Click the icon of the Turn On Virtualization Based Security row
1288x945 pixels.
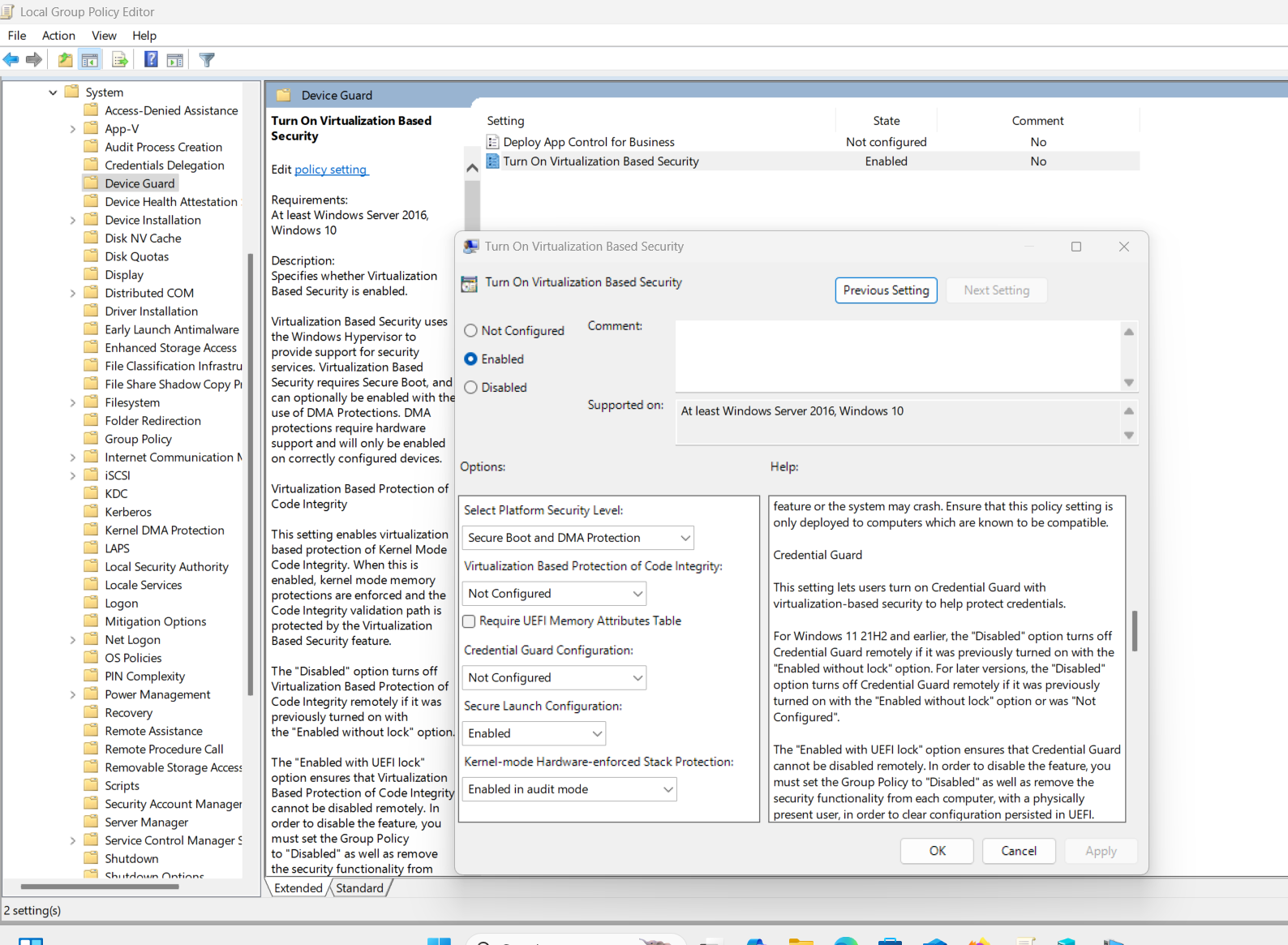click(x=492, y=161)
